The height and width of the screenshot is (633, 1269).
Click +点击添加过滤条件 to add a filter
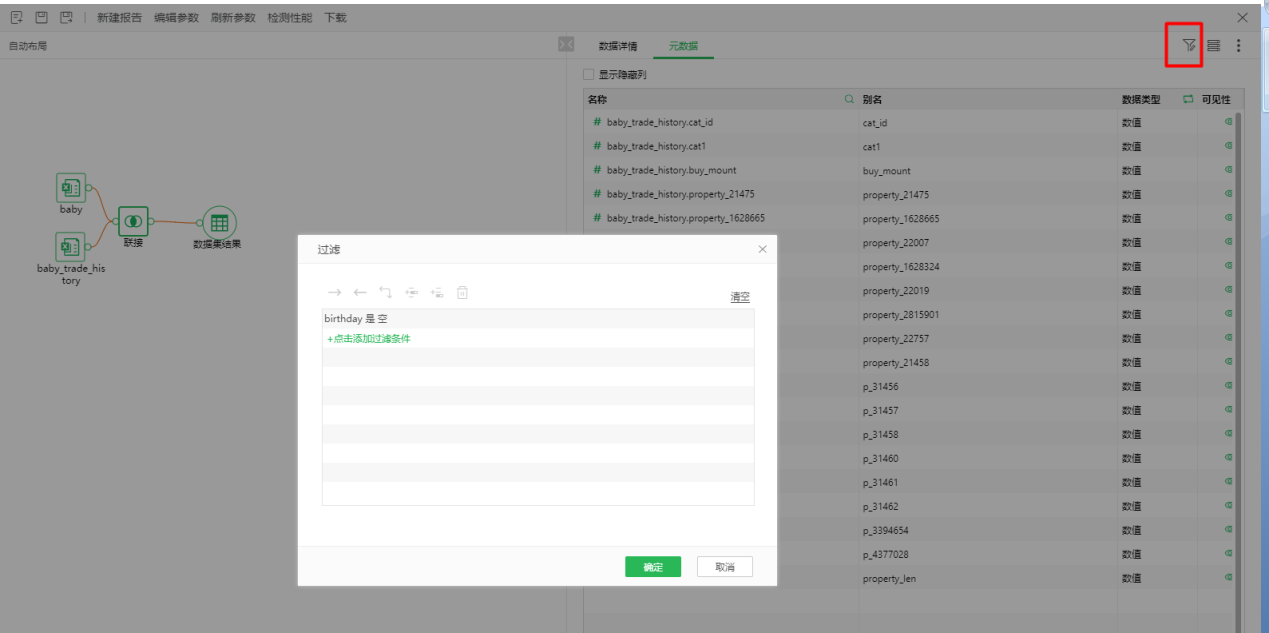(369, 339)
